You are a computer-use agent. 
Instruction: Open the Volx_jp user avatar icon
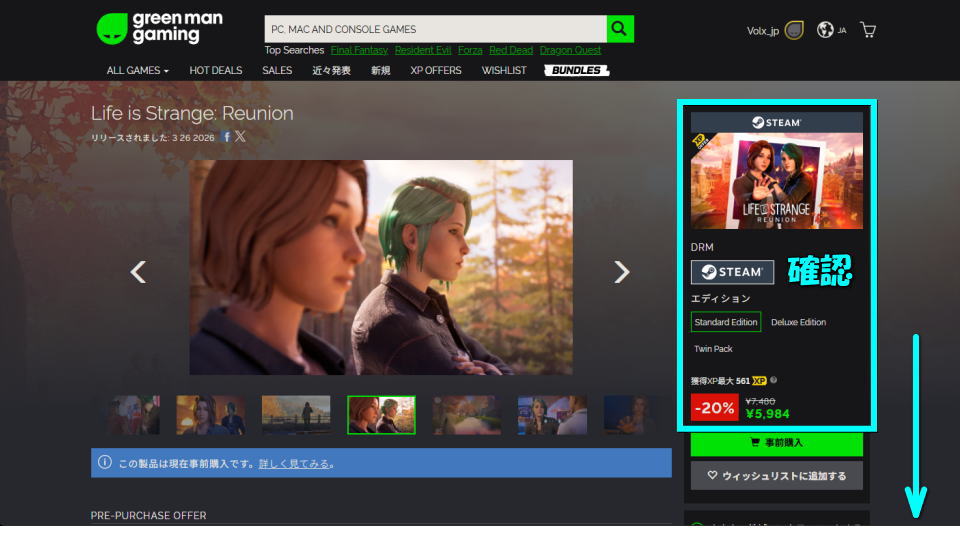(794, 30)
